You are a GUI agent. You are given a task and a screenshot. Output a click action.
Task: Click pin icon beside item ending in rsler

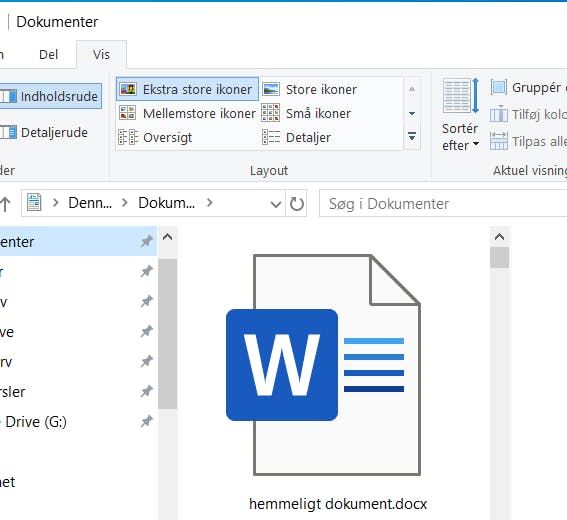[x=146, y=391]
